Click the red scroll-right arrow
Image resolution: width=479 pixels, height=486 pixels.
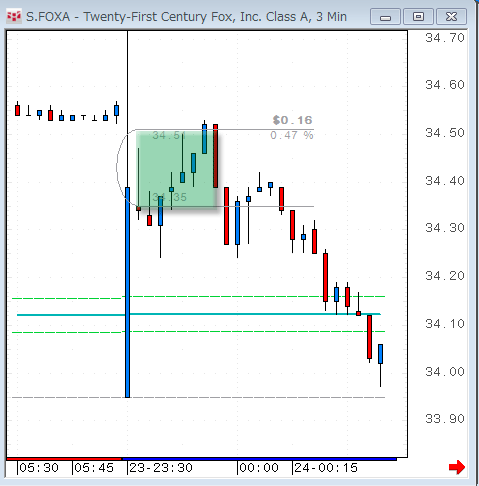pos(457,467)
